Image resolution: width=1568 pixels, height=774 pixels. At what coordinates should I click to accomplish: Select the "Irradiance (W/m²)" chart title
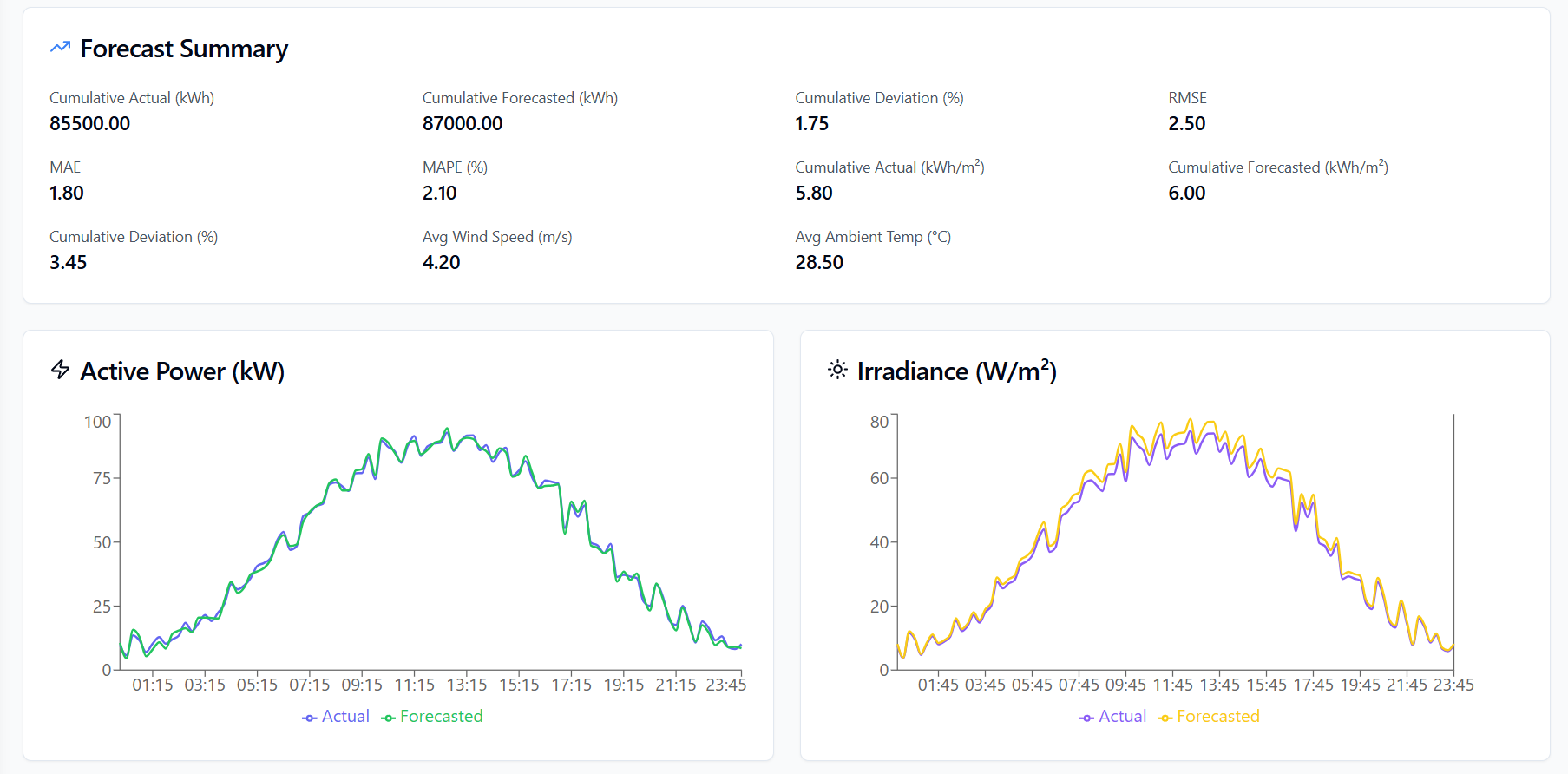[957, 371]
